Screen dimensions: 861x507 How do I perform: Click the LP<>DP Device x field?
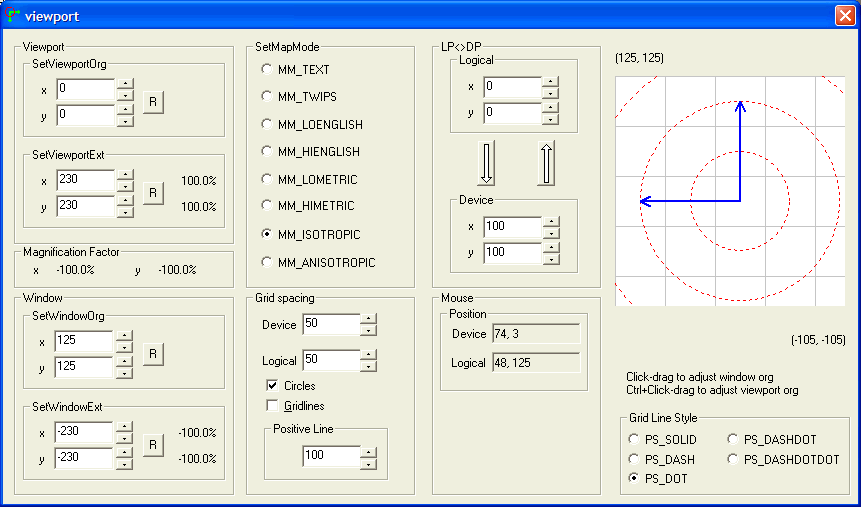tap(512, 227)
